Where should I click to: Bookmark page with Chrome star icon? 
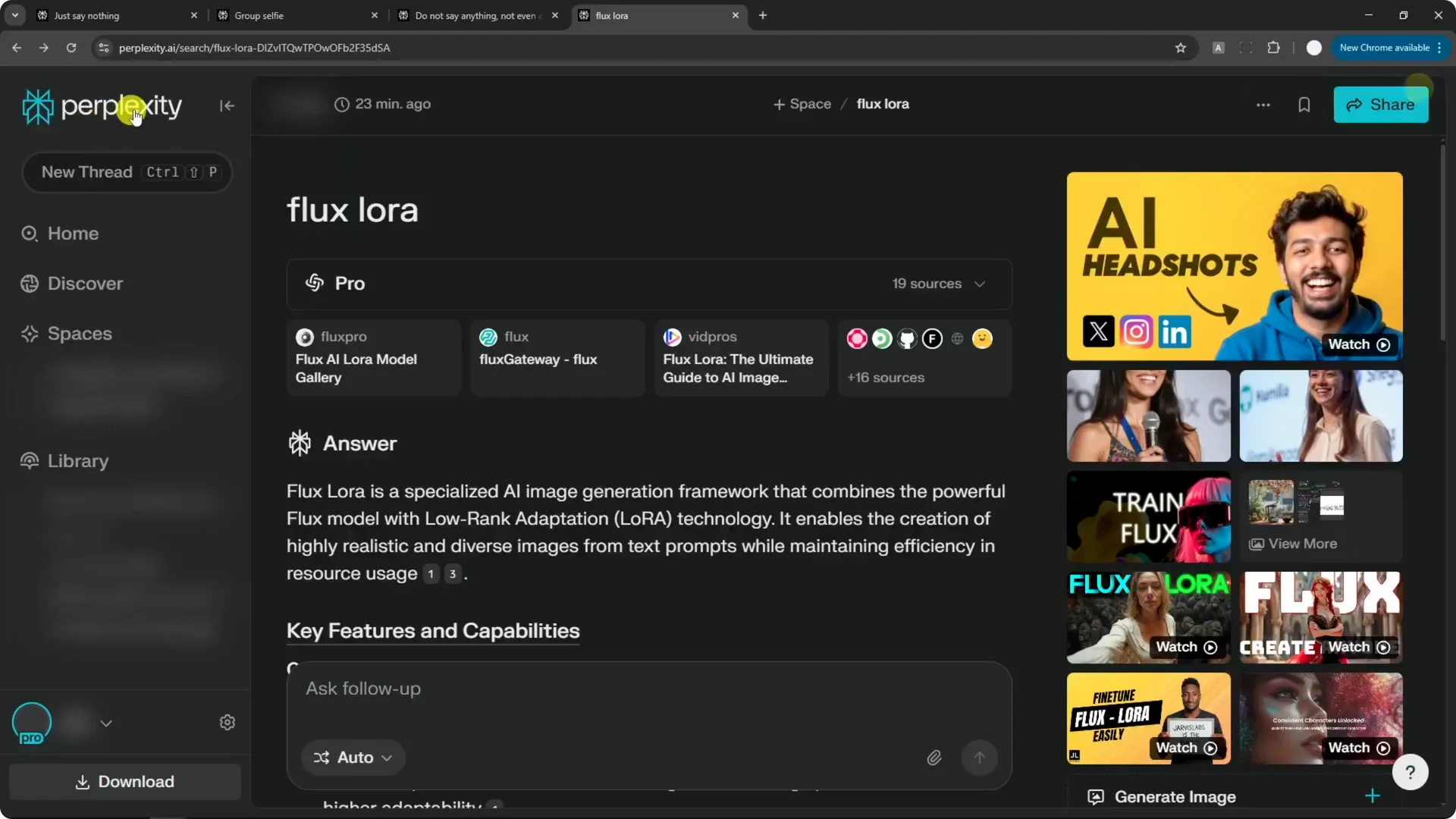tap(1180, 48)
